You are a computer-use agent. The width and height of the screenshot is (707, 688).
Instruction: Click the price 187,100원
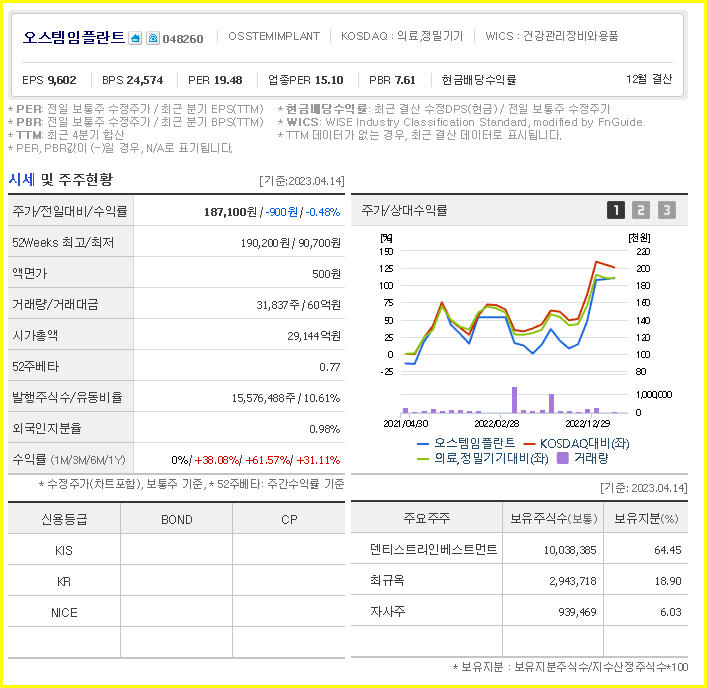pyautogui.click(x=230, y=212)
